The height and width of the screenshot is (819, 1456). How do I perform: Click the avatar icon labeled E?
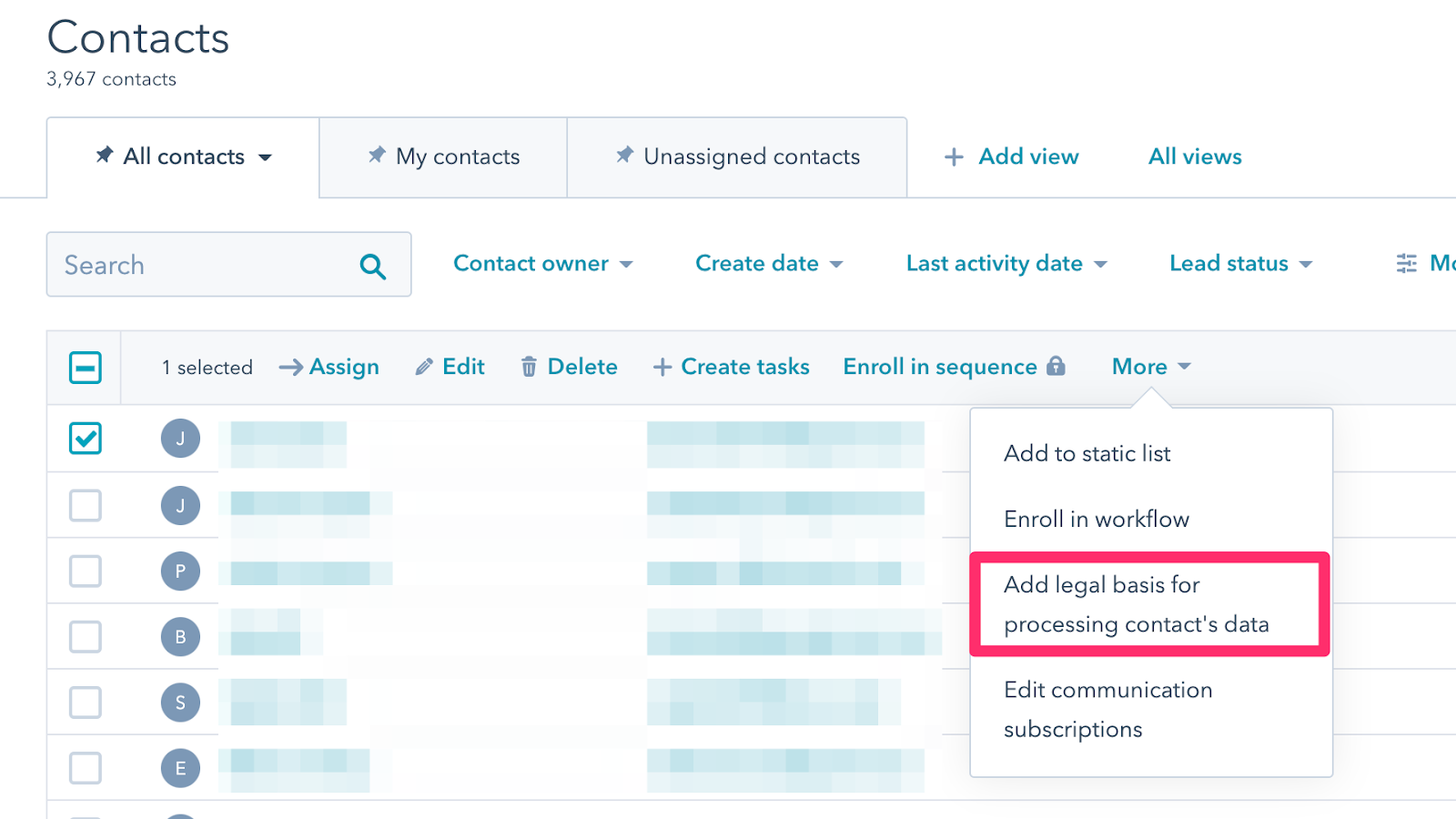coord(180,768)
